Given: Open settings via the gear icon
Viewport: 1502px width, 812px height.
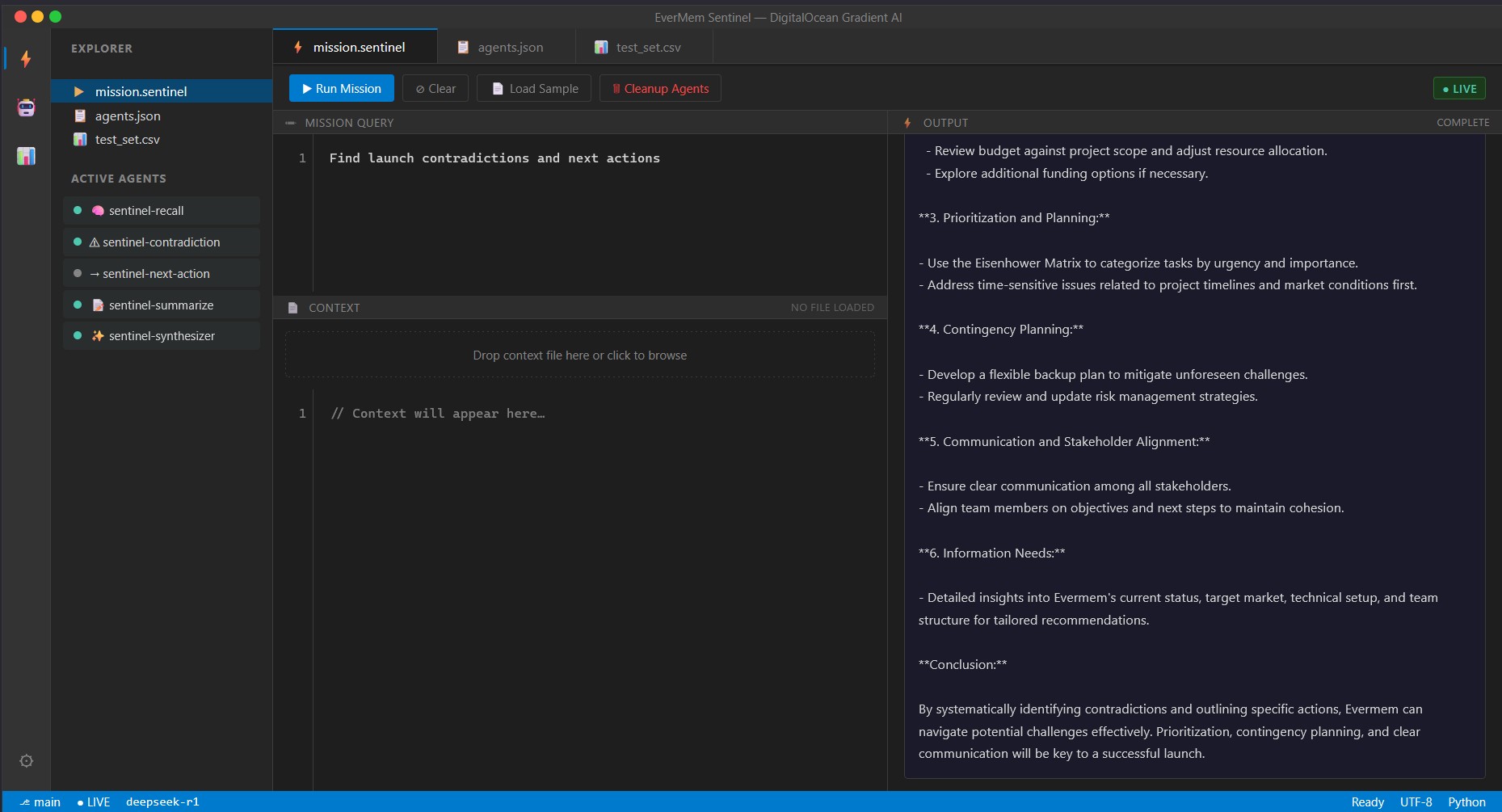Looking at the screenshot, I should pyautogui.click(x=27, y=761).
